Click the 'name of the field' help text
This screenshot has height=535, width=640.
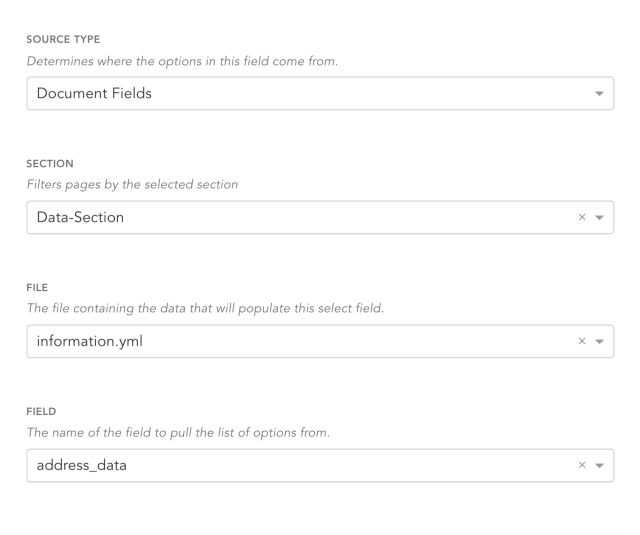tap(178, 432)
